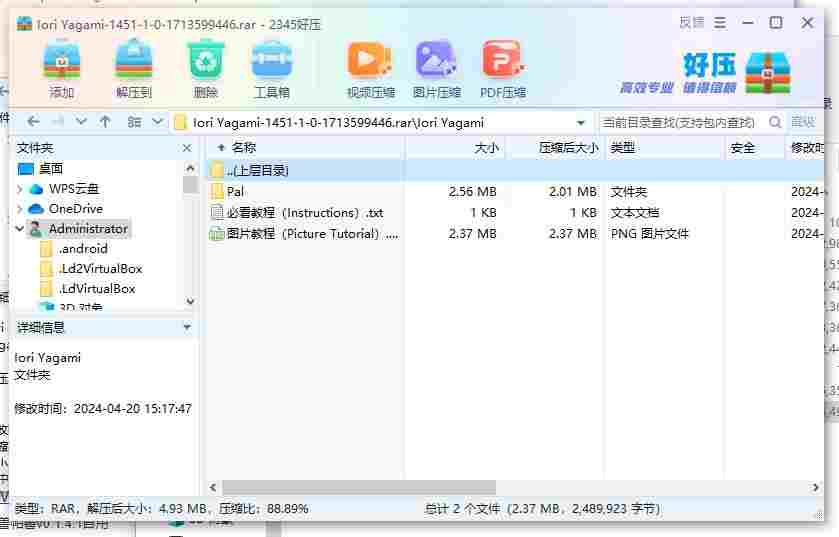839x537 pixels.
Task: Collapse the Administrator tree node
Action: [20, 229]
